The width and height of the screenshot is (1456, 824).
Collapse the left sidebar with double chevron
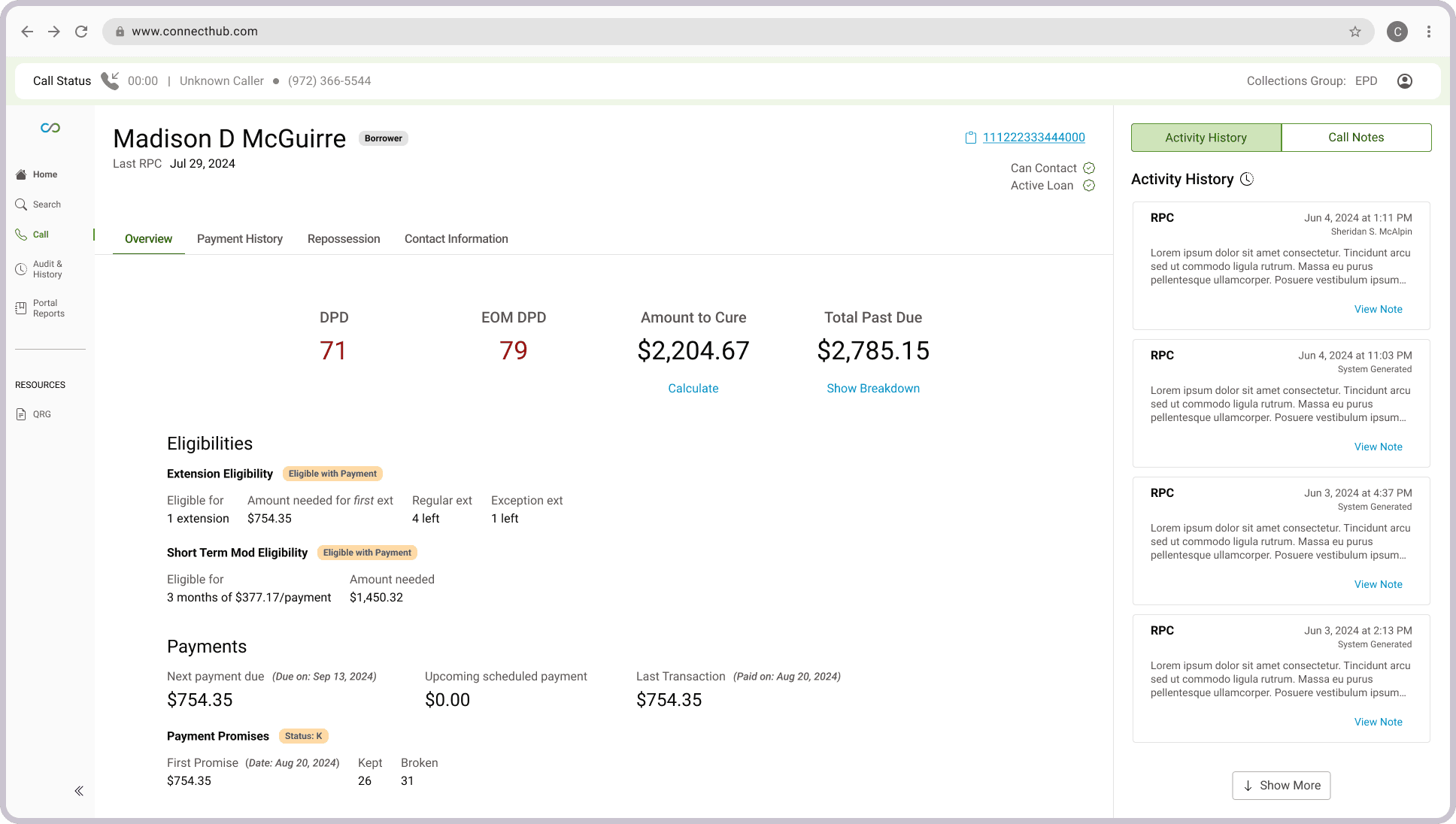[x=79, y=791]
